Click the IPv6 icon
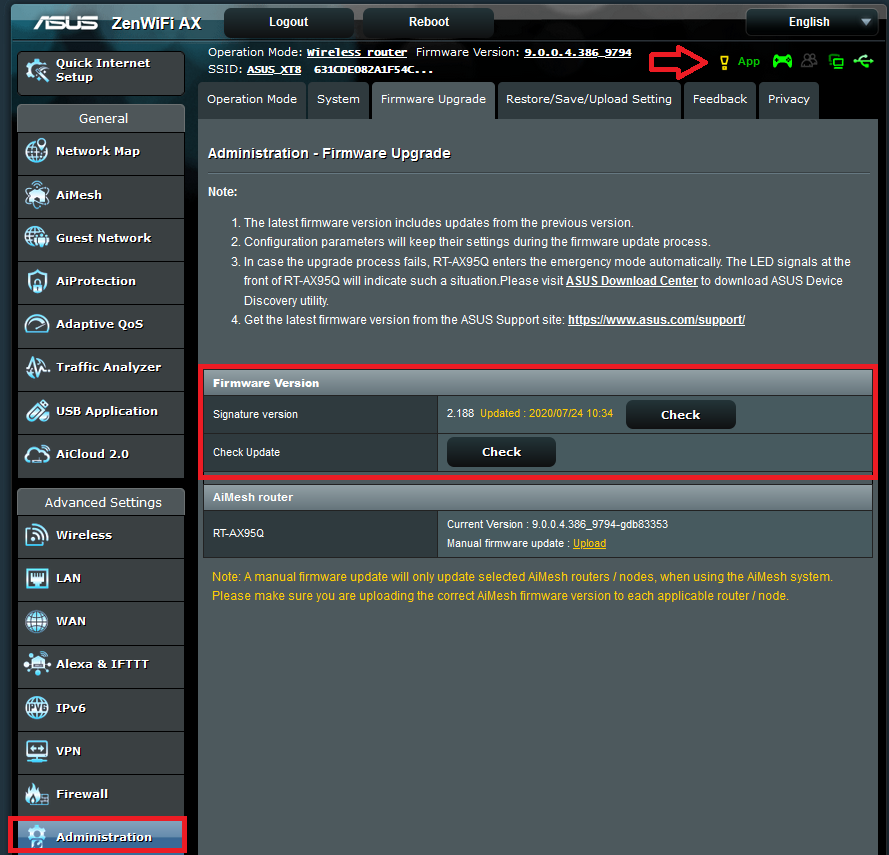This screenshot has height=855, width=889. point(37,708)
